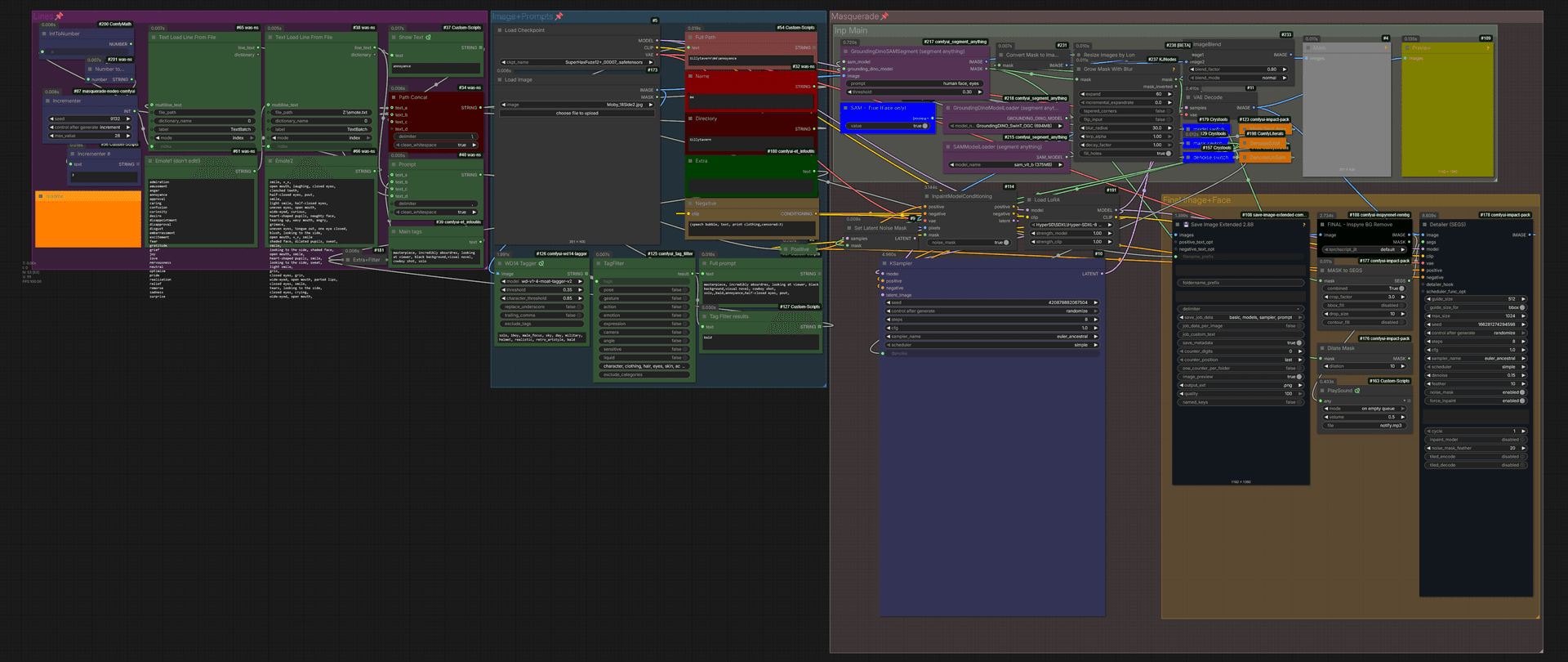Toggle clean_whitespace in the Path Concat node
This screenshot has height=662, width=1568.
tap(436, 145)
